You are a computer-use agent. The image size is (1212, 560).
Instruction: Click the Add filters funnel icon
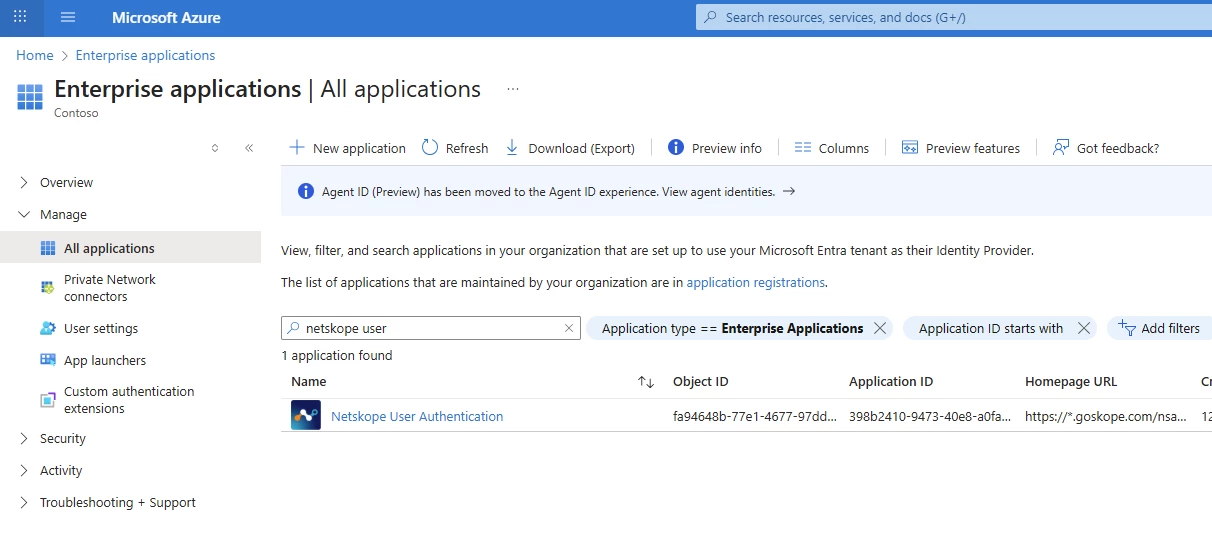[1127, 328]
